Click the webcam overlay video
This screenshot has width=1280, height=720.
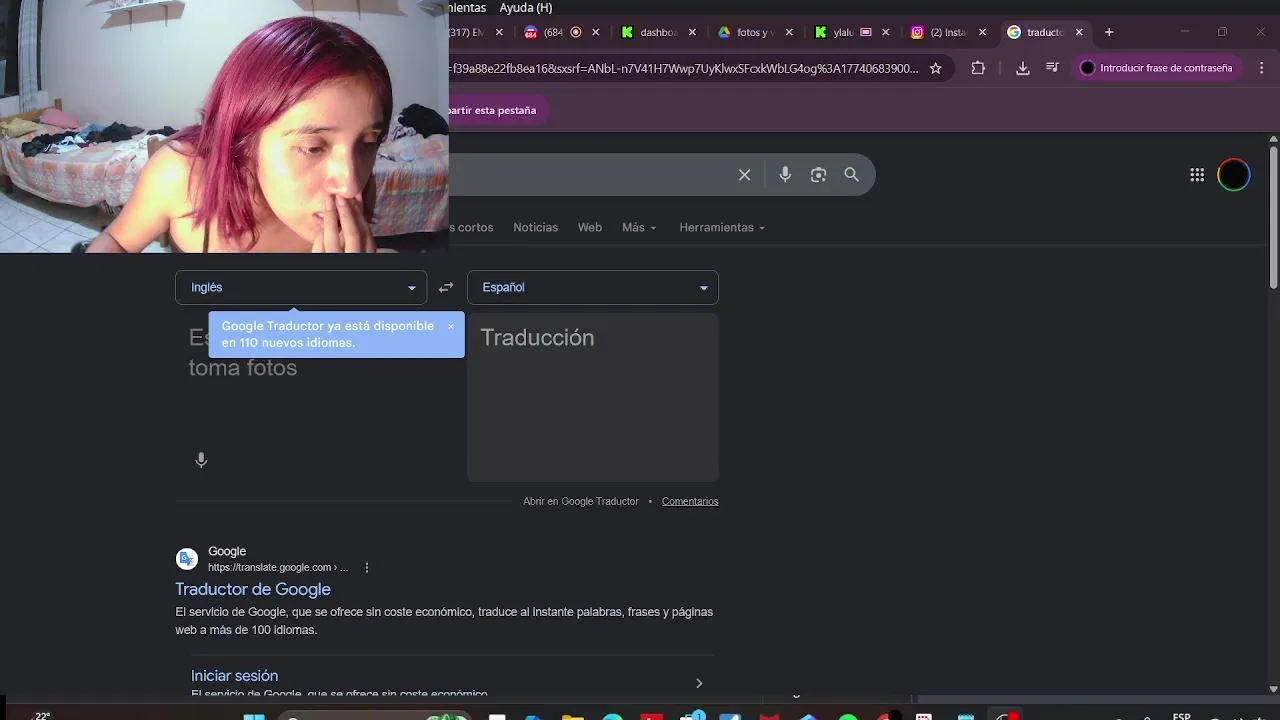224,126
